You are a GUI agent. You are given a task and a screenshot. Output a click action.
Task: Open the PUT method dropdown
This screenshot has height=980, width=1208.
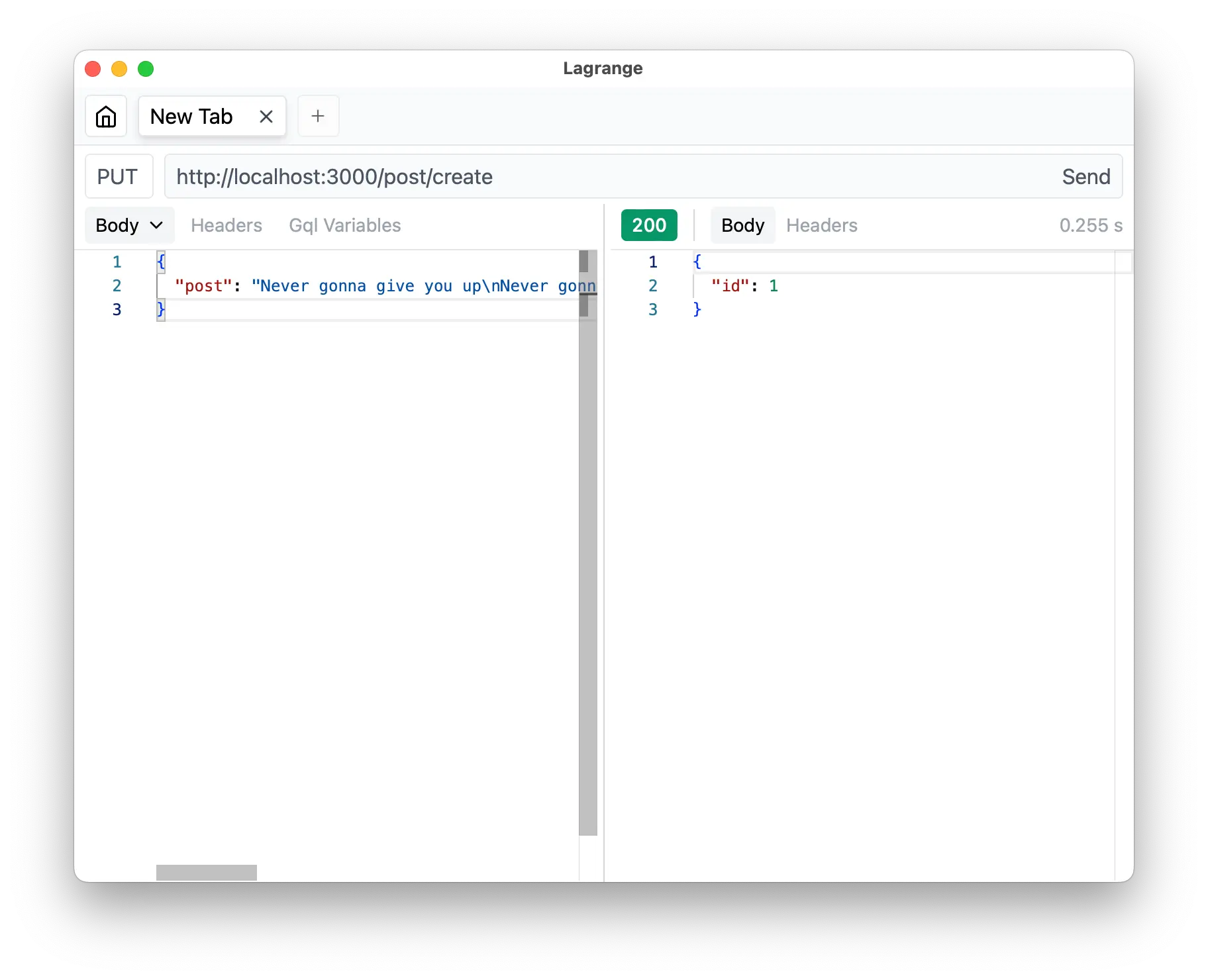pos(119,177)
